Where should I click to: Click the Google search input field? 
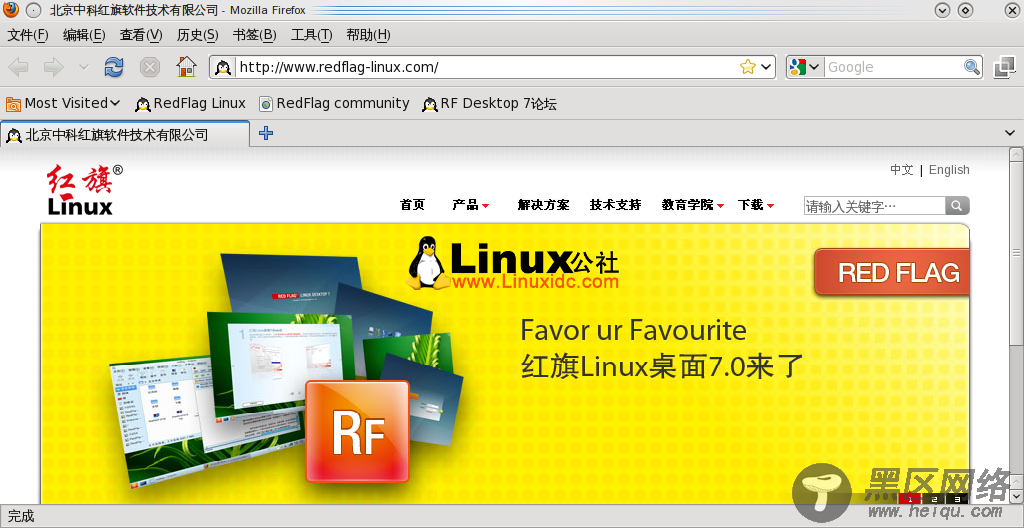coord(894,67)
